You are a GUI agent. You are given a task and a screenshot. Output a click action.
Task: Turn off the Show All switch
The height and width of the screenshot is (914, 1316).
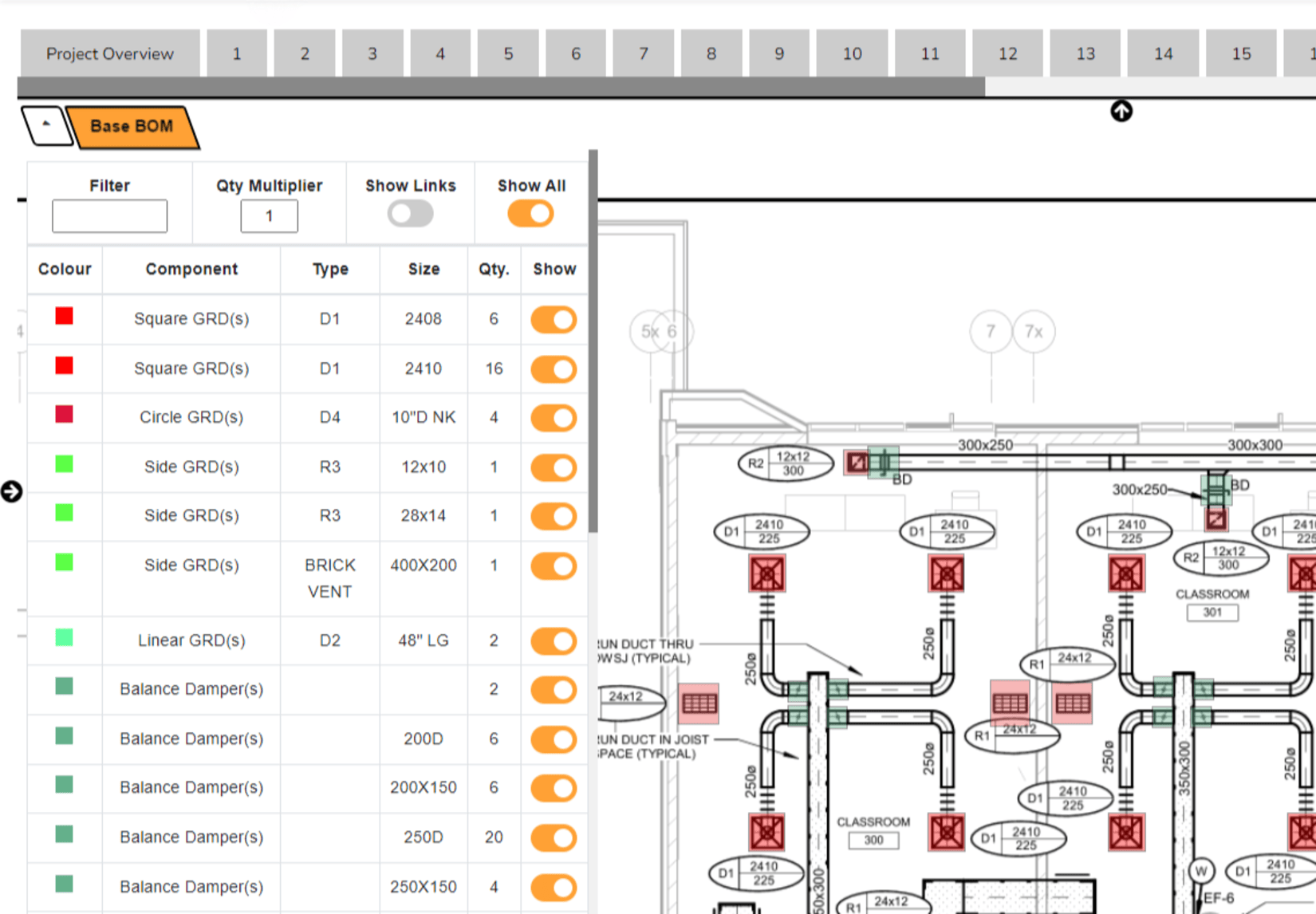tap(531, 214)
